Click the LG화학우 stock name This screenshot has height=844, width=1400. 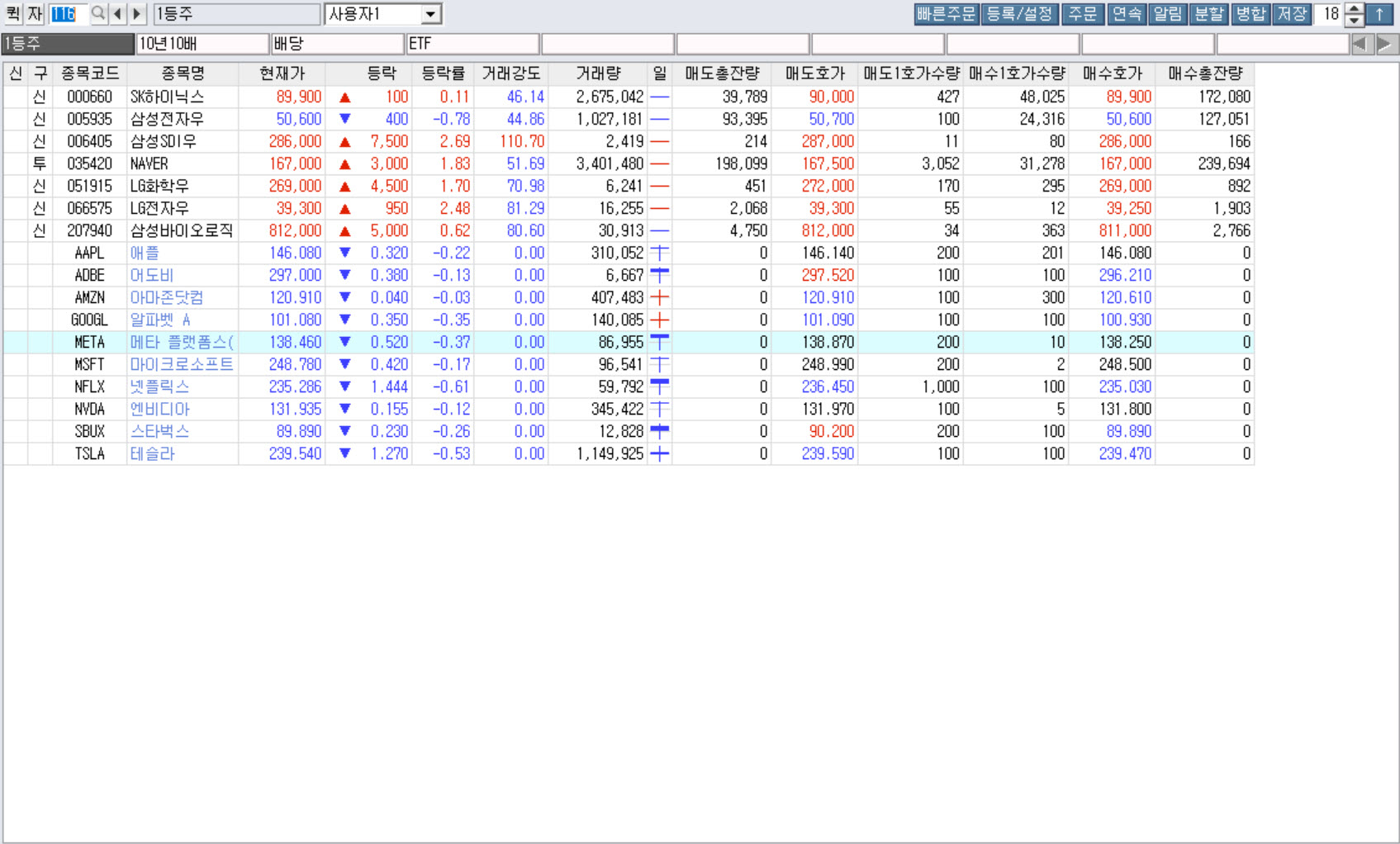pos(159,186)
